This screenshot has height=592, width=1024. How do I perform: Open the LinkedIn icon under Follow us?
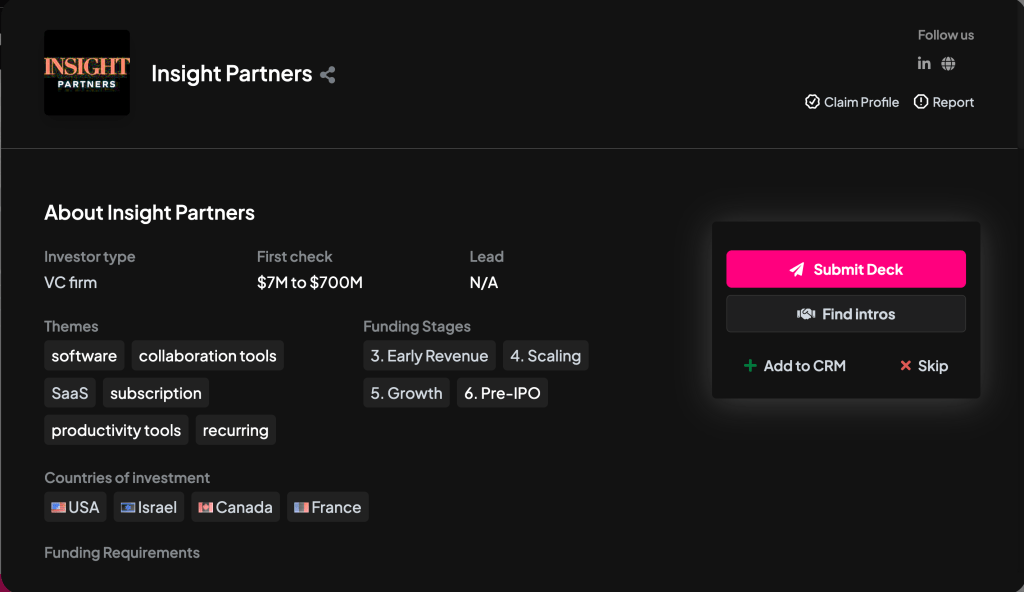point(924,64)
